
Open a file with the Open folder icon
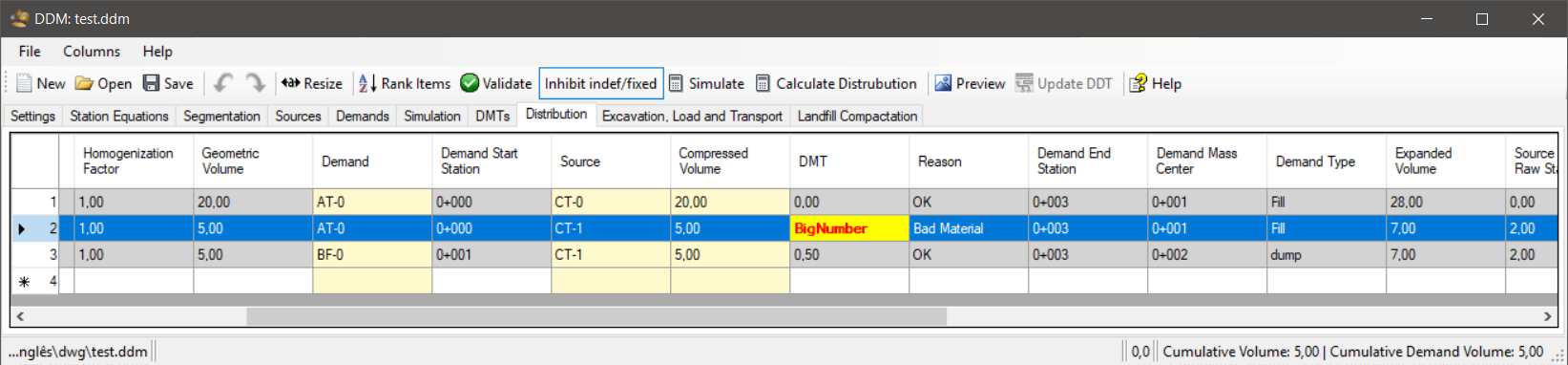[x=84, y=84]
